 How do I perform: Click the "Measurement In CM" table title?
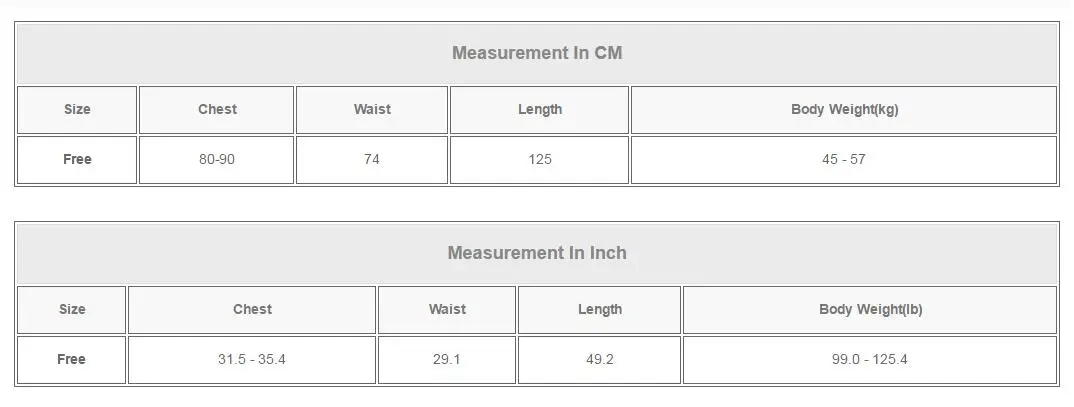(537, 53)
